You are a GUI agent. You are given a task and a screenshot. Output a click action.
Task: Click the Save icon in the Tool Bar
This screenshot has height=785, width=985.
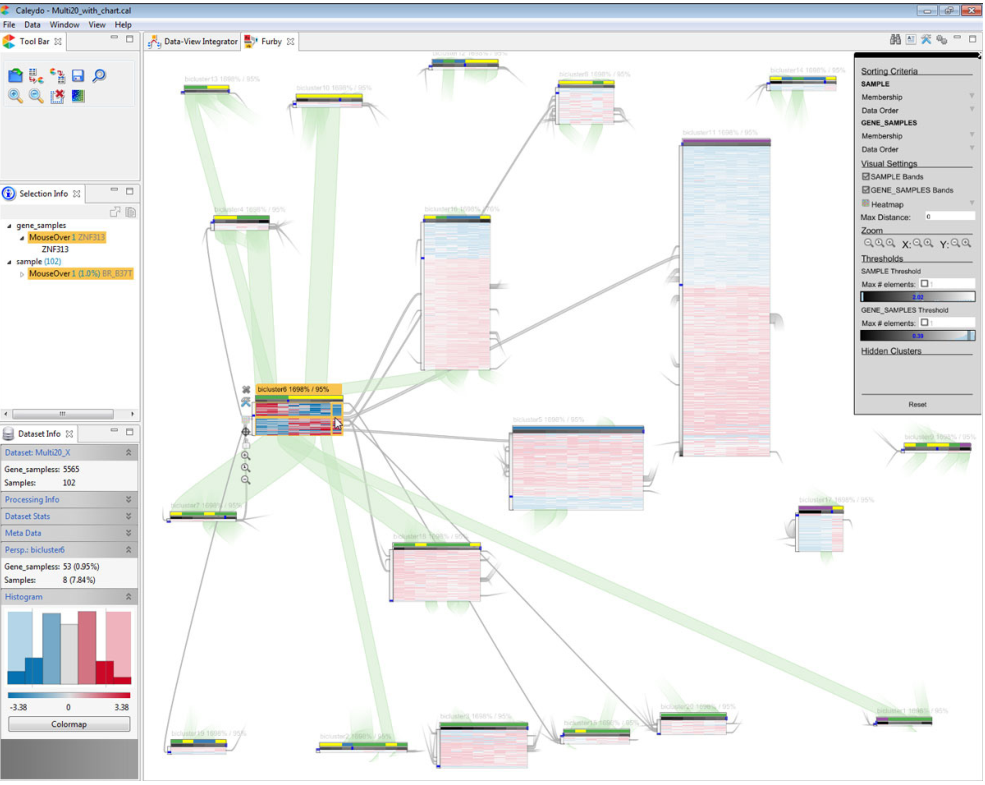(77, 75)
